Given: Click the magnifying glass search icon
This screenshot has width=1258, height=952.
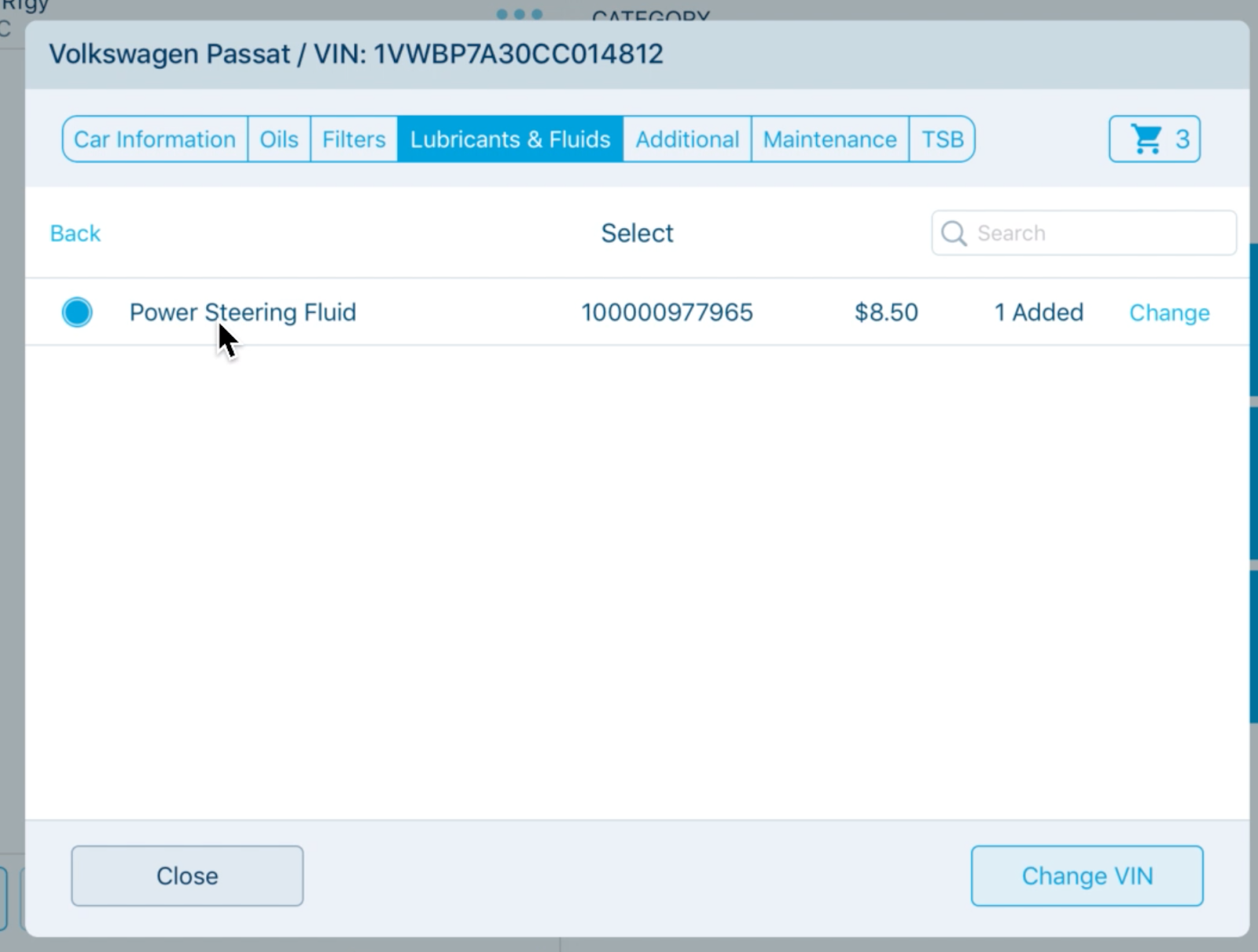Looking at the screenshot, I should (x=954, y=233).
